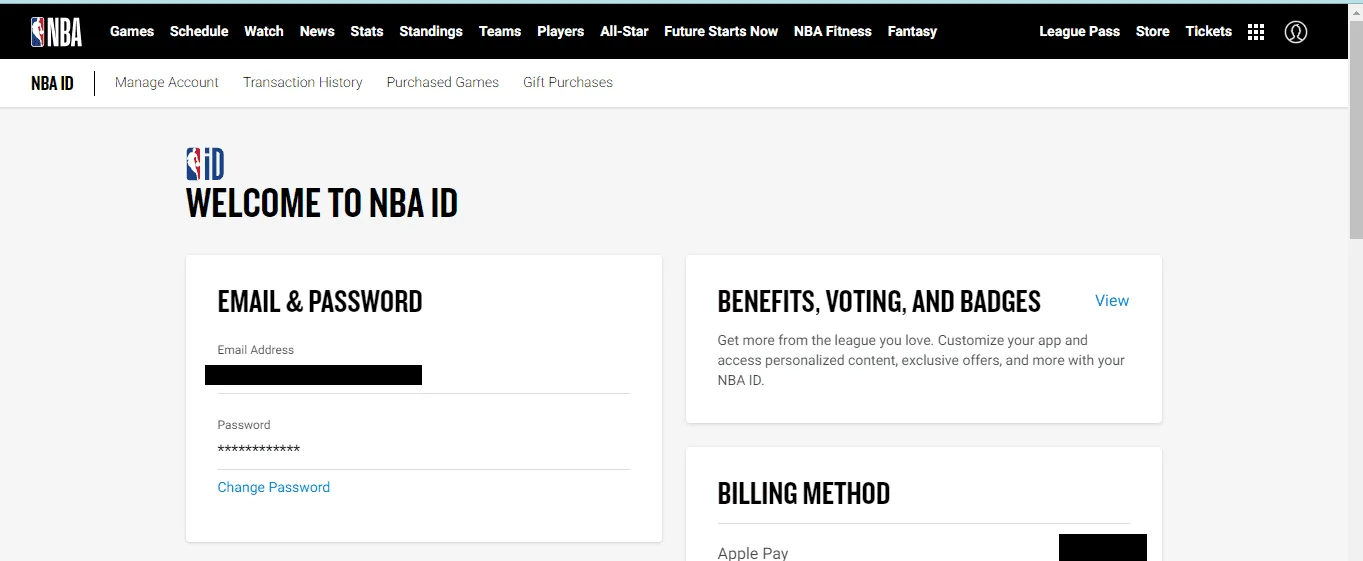The image size is (1363, 561).
Task: Visit the Store link
Action: 1152,31
